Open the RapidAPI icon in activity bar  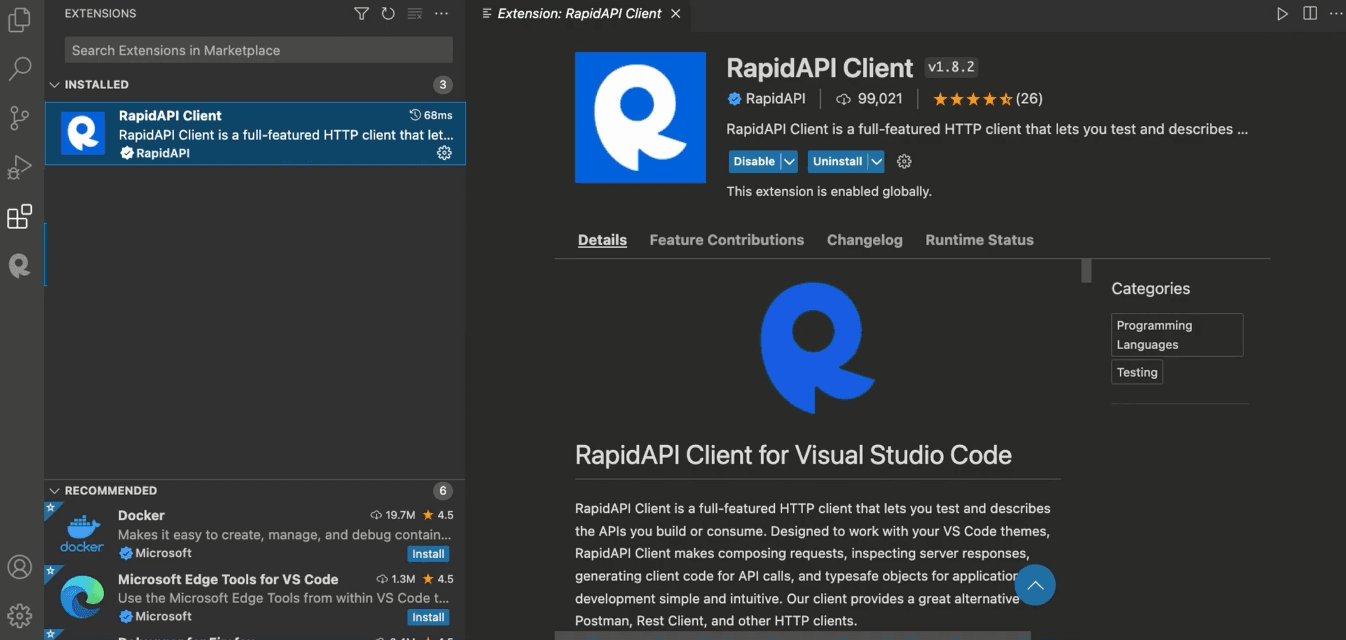(x=20, y=265)
